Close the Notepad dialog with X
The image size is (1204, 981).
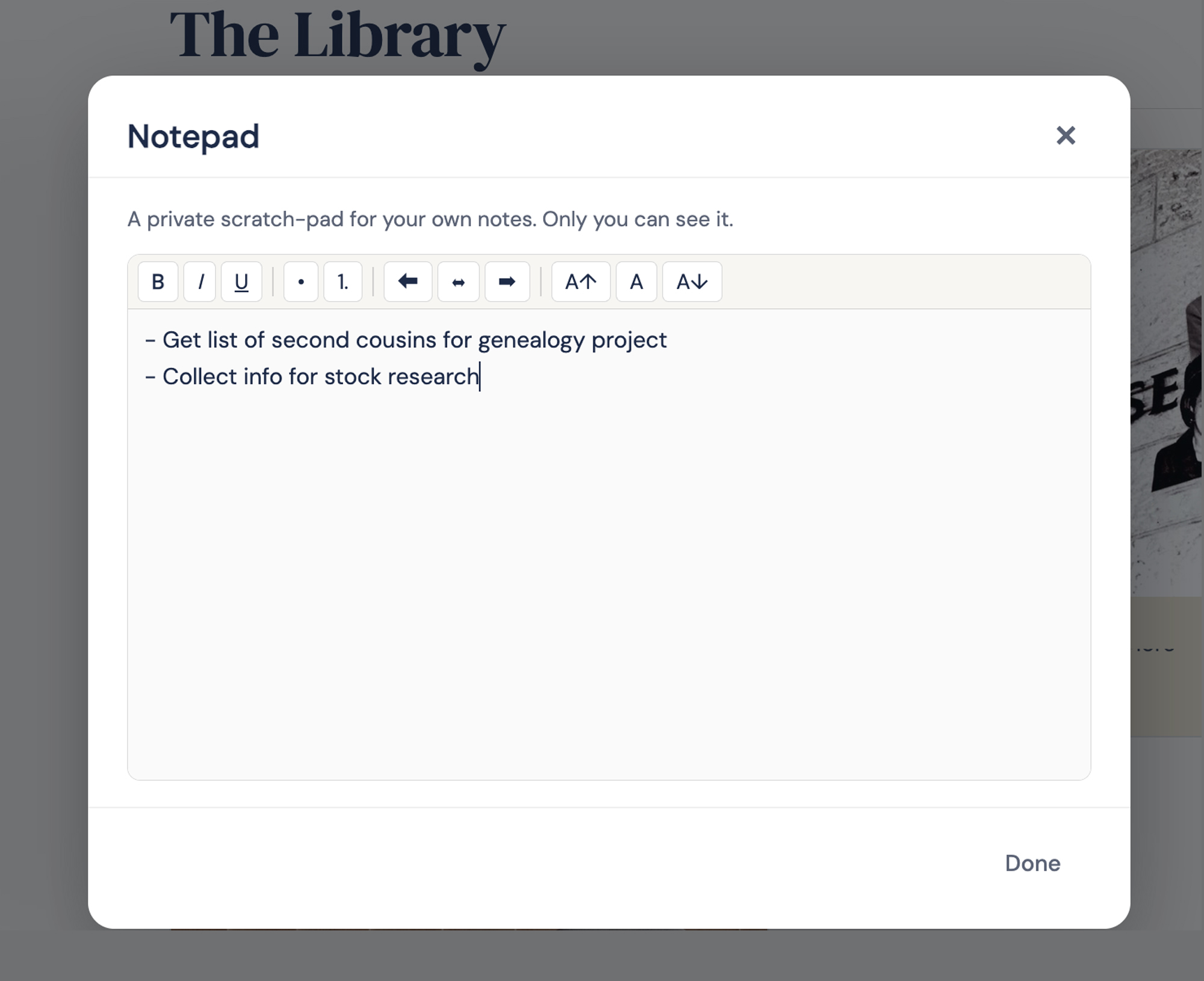(1066, 135)
